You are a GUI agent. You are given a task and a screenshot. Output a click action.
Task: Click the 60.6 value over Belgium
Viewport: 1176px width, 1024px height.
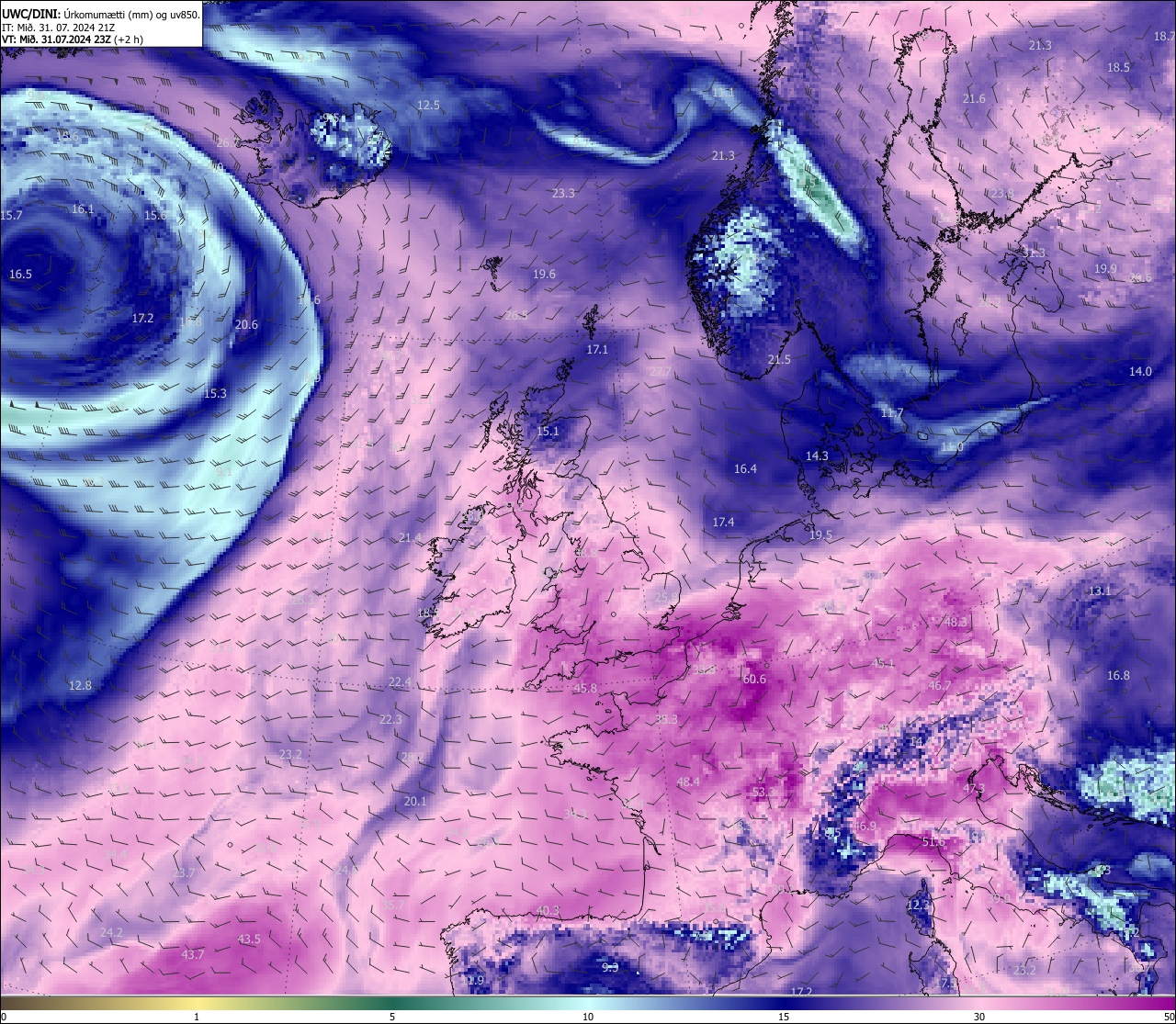(754, 679)
